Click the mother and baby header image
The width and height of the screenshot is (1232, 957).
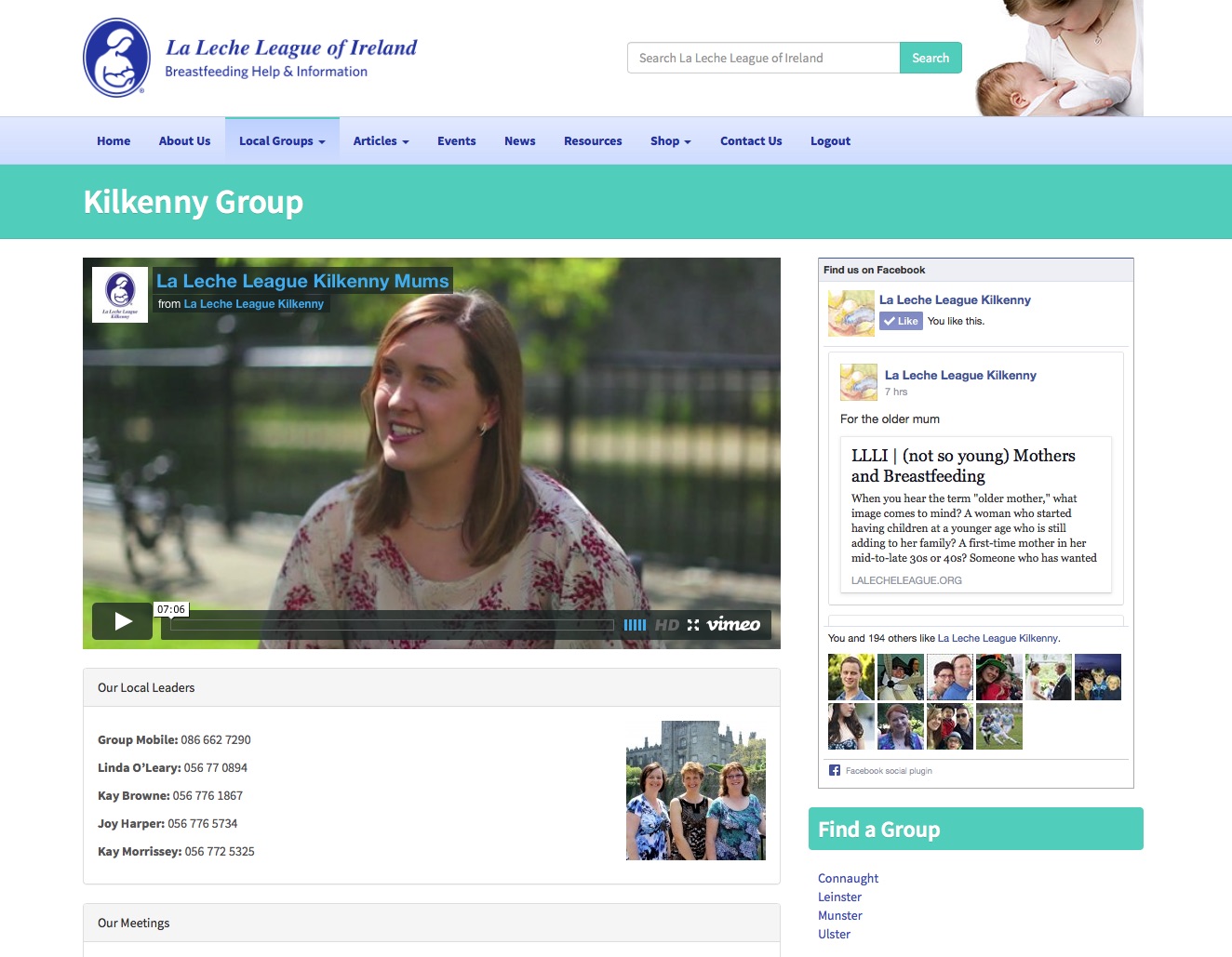tap(1059, 58)
